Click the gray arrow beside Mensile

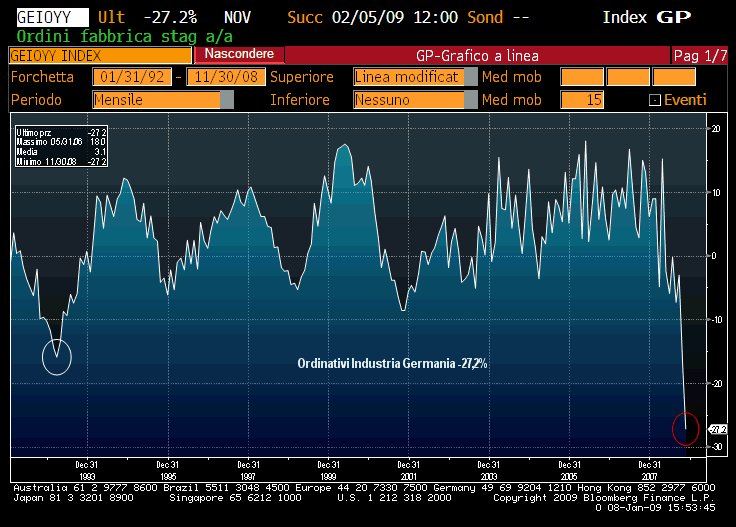point(227,99)
